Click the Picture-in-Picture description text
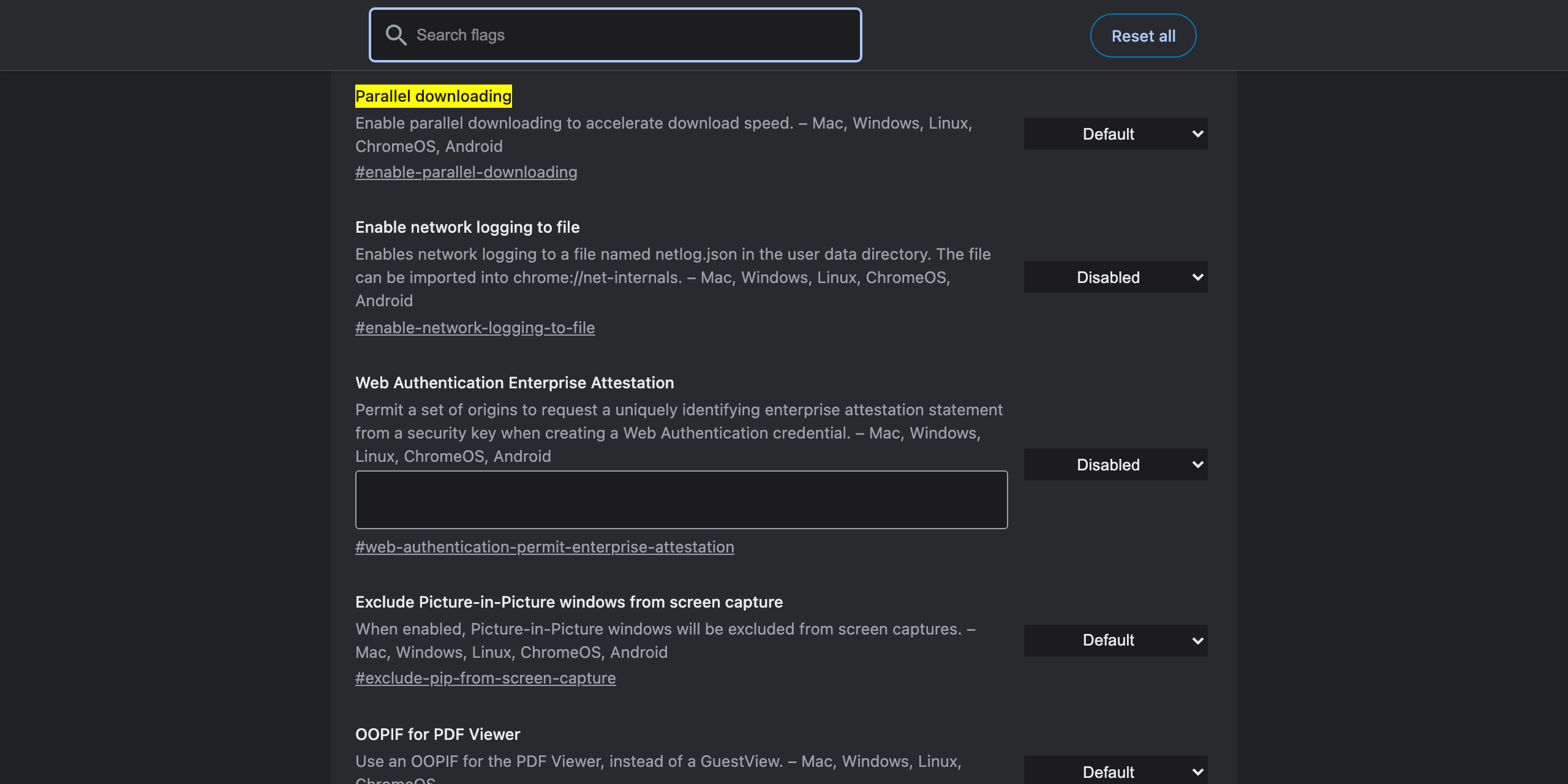 pyautogui.click(x=666, y=641)
